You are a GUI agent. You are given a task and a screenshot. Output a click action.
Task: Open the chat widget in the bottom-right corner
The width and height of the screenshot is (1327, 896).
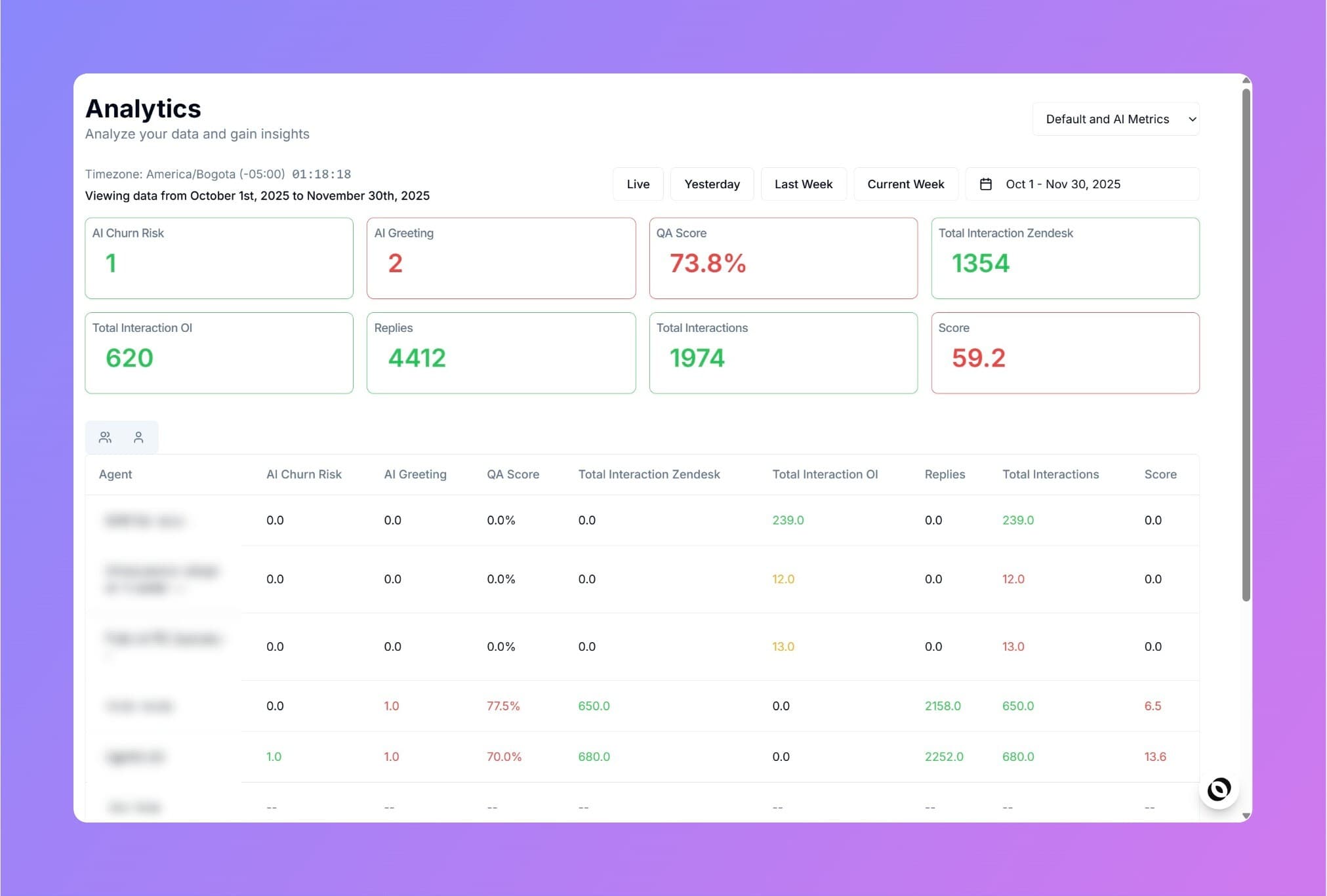[x=1219, y=790]
